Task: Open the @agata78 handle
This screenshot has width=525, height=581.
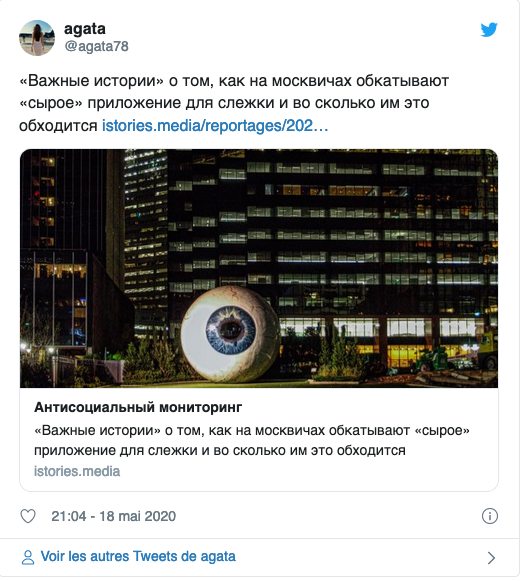Action: tap(96, 46)
